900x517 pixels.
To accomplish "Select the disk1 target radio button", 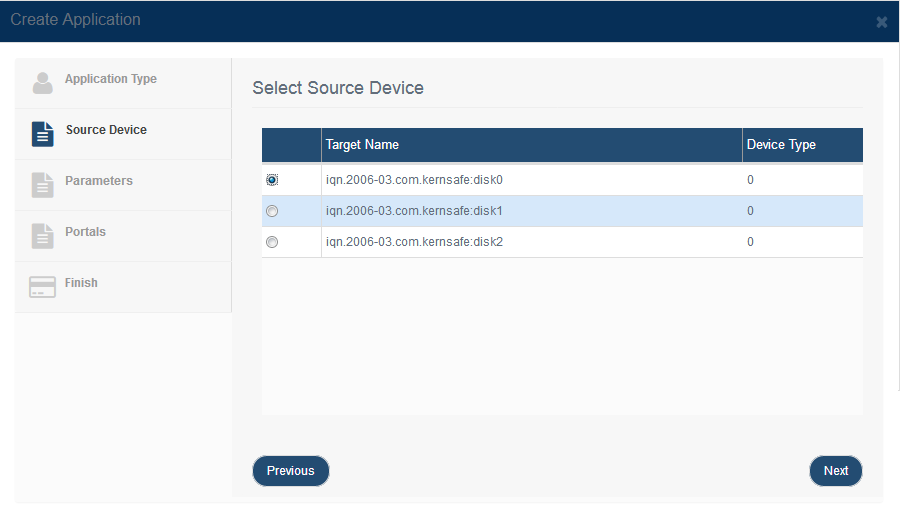I will [x=272, y=211].
